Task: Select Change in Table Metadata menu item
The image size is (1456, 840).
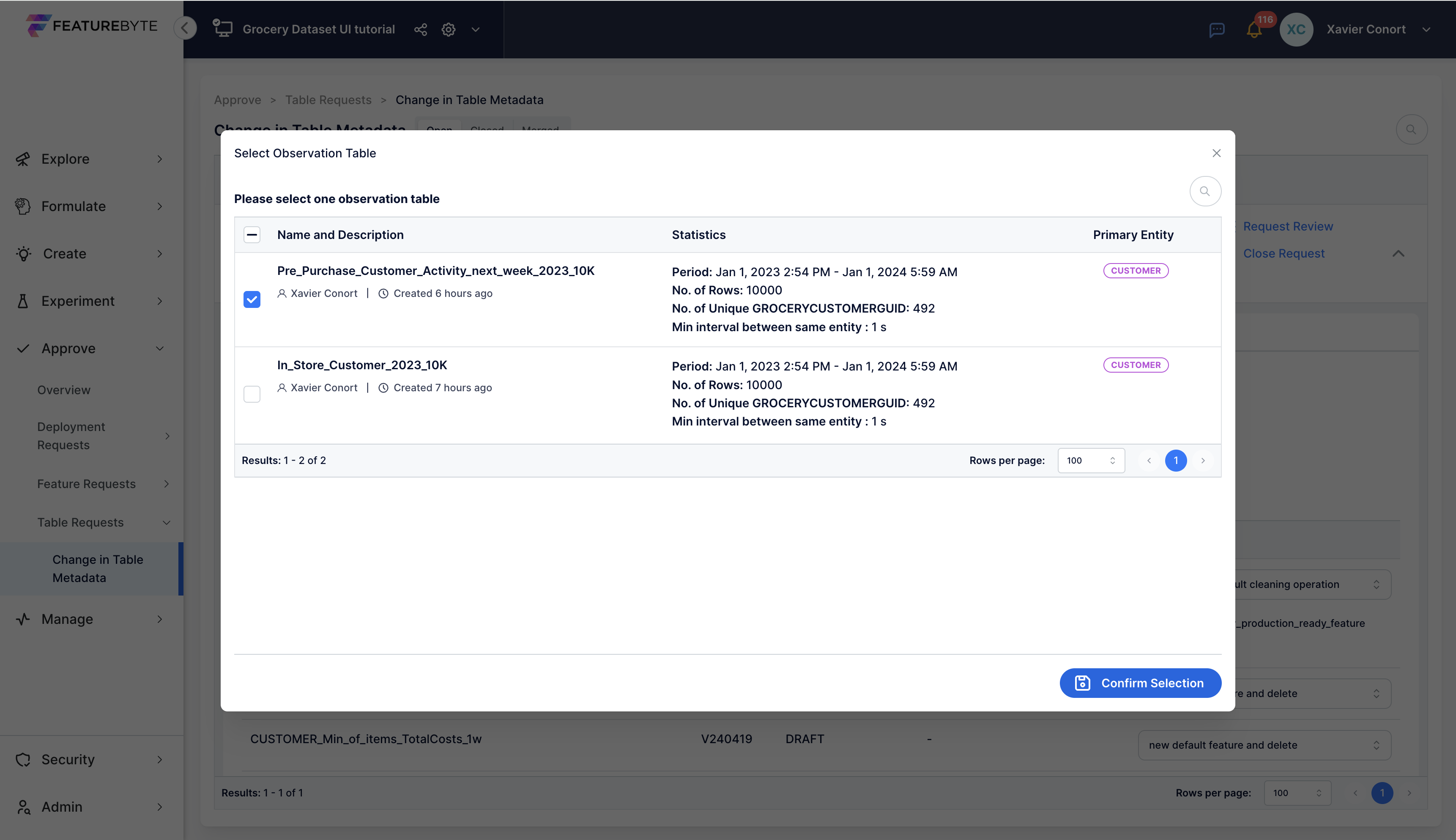Action: pos(92,568)
